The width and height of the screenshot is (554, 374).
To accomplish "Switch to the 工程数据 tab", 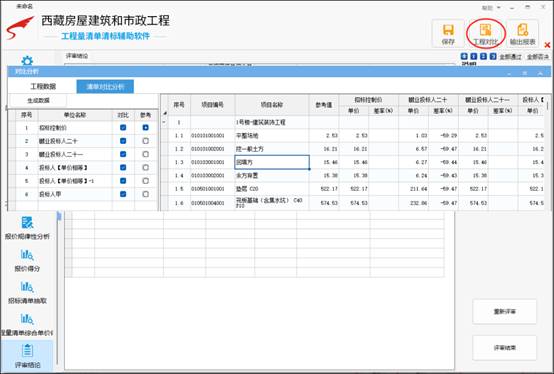I will (x=43, y=87).
